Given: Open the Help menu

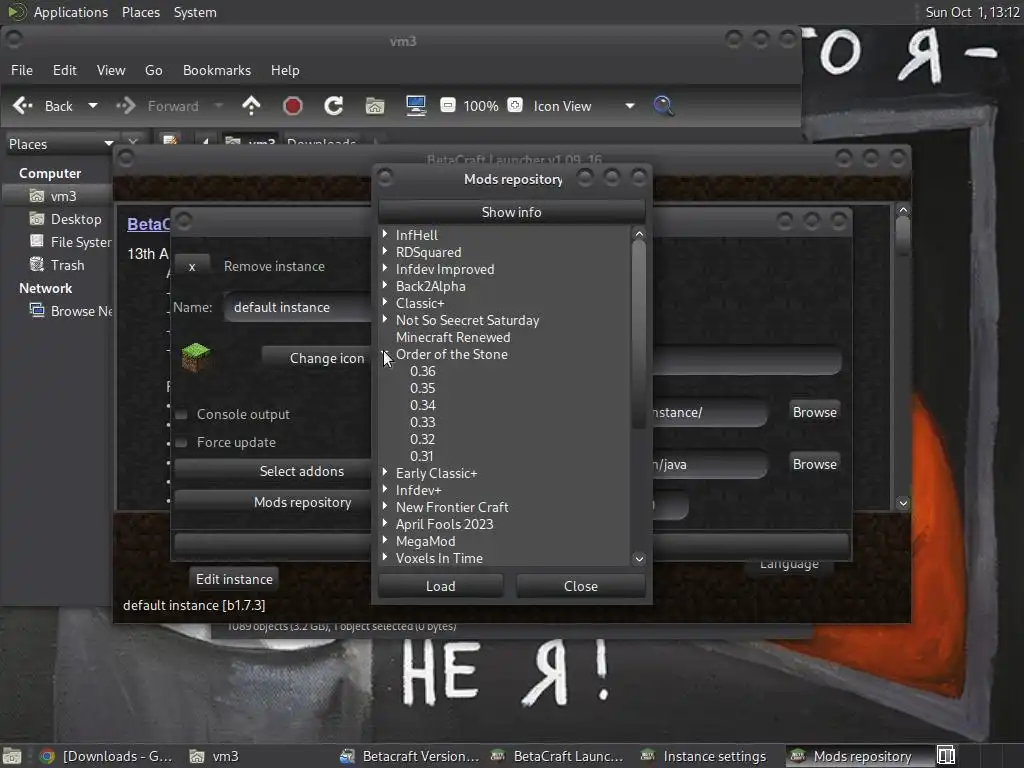Looking at the screenshot, I should point(285,70).
